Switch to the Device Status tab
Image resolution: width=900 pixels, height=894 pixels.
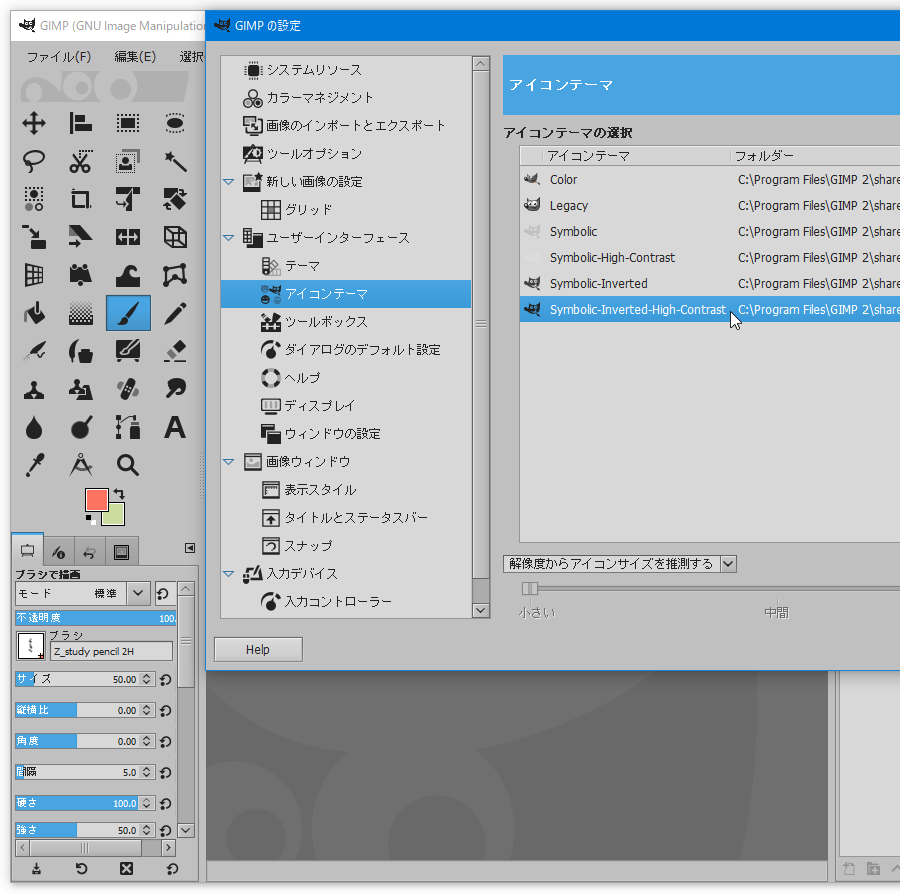(x=59, y=553)
